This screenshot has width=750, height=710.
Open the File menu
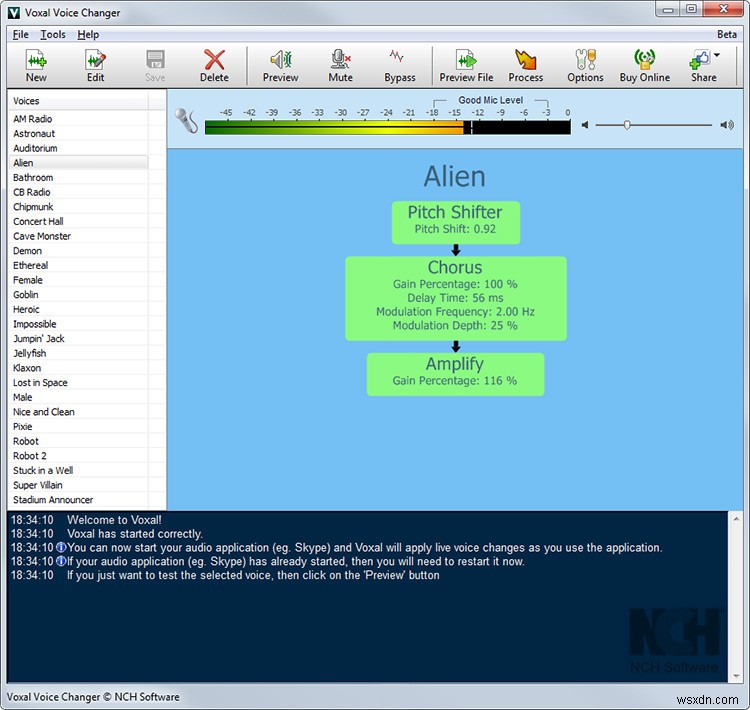pos(21,34)
